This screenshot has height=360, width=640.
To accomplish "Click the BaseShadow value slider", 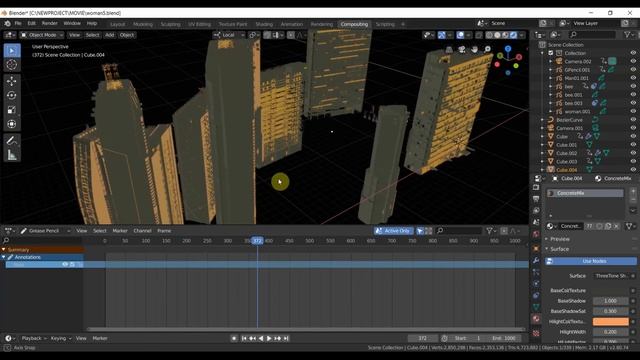I will [x=611, y=301].
